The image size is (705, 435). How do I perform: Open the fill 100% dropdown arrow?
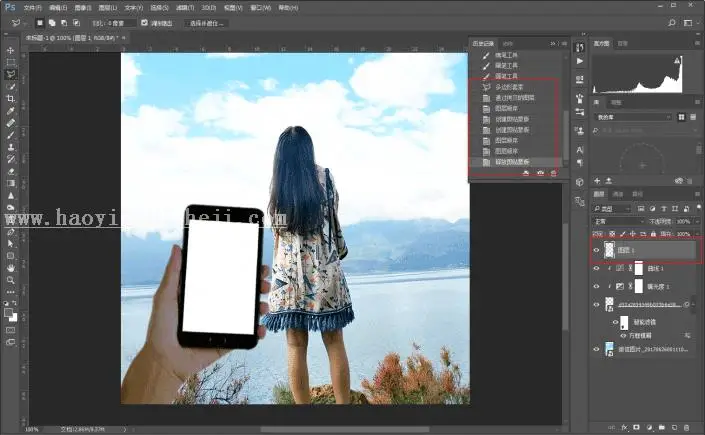pos(696,234)
